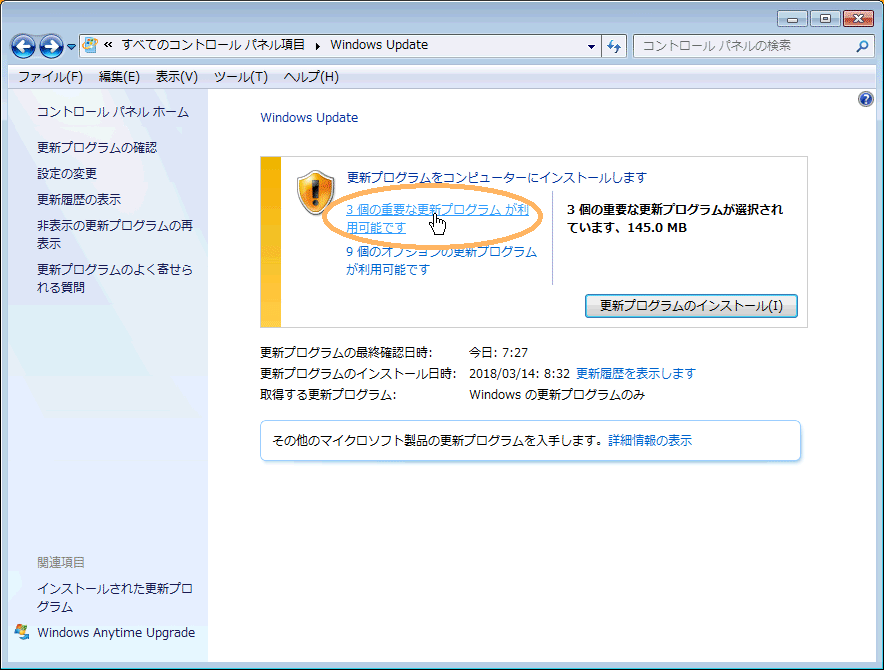Refresh the Windows Update page
This screenshot has width=884, height=670.
[x=614, y=46]
